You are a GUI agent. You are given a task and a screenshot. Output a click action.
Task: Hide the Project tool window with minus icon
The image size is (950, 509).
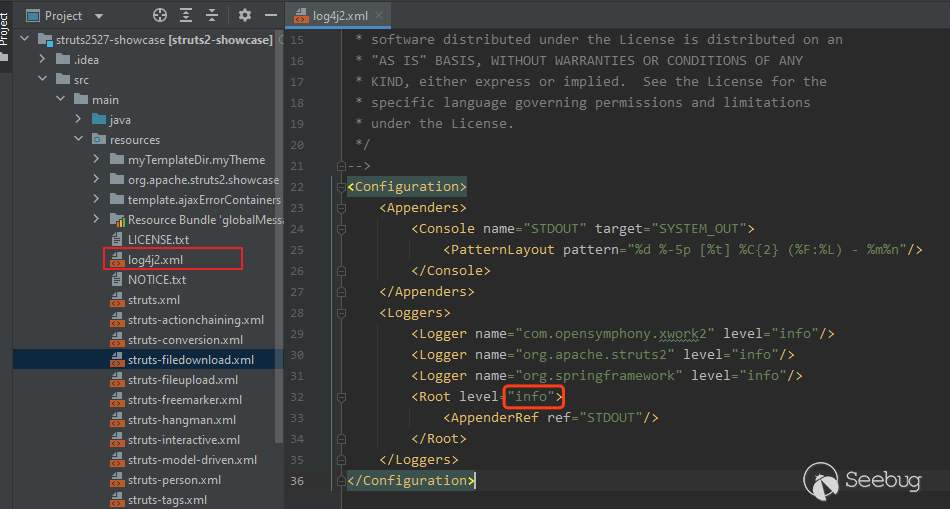coord(270,15)
